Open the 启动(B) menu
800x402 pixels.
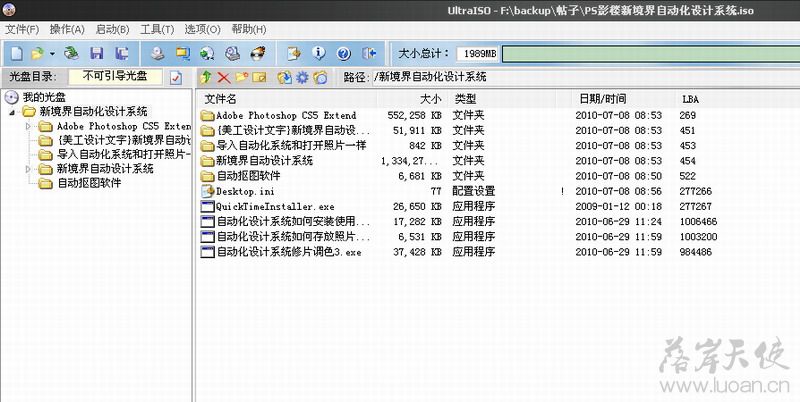click(112, 29)
